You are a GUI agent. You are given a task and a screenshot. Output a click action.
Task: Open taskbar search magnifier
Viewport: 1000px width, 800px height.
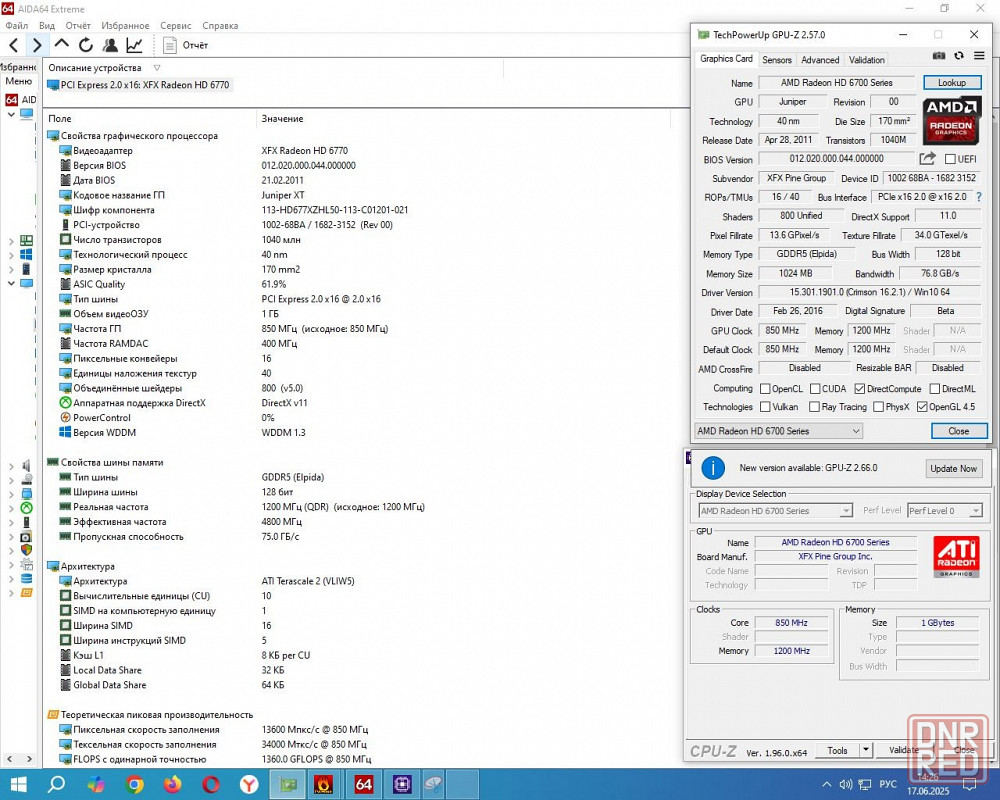pos(56,784)
